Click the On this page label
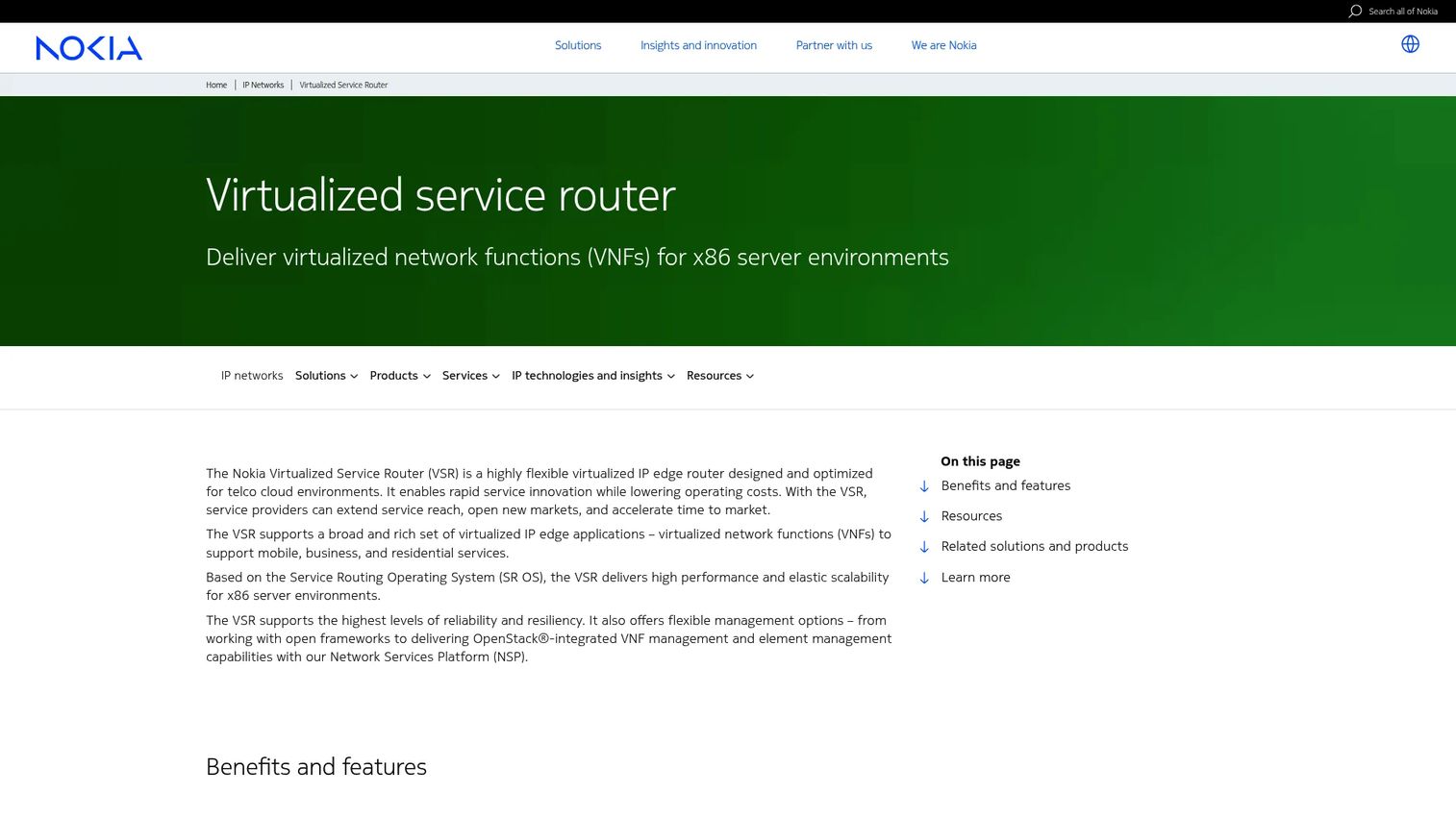Viewport: 1456px width, 818px height. point(980,461)
